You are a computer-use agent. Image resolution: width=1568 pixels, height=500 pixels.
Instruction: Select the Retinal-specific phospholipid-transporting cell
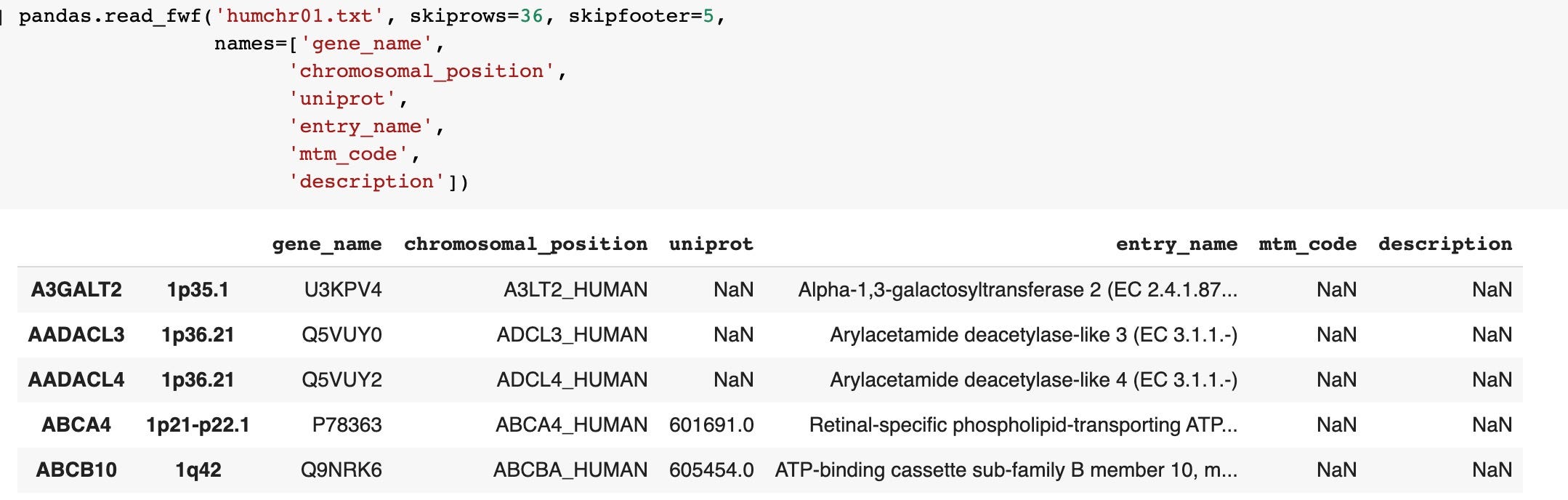point(1023,425)
